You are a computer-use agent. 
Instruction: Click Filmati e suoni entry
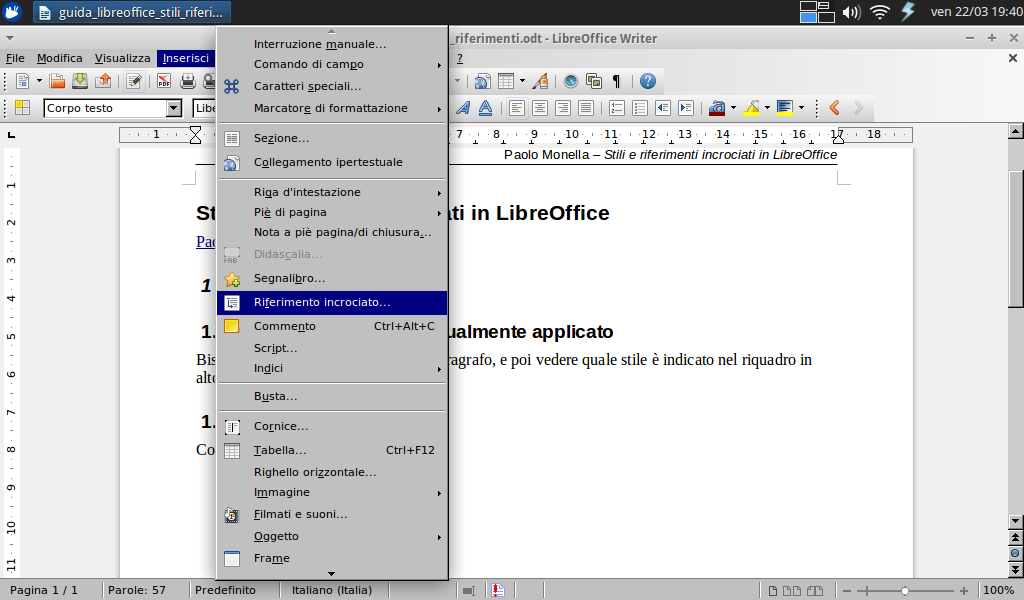click(x=332, y=514)
